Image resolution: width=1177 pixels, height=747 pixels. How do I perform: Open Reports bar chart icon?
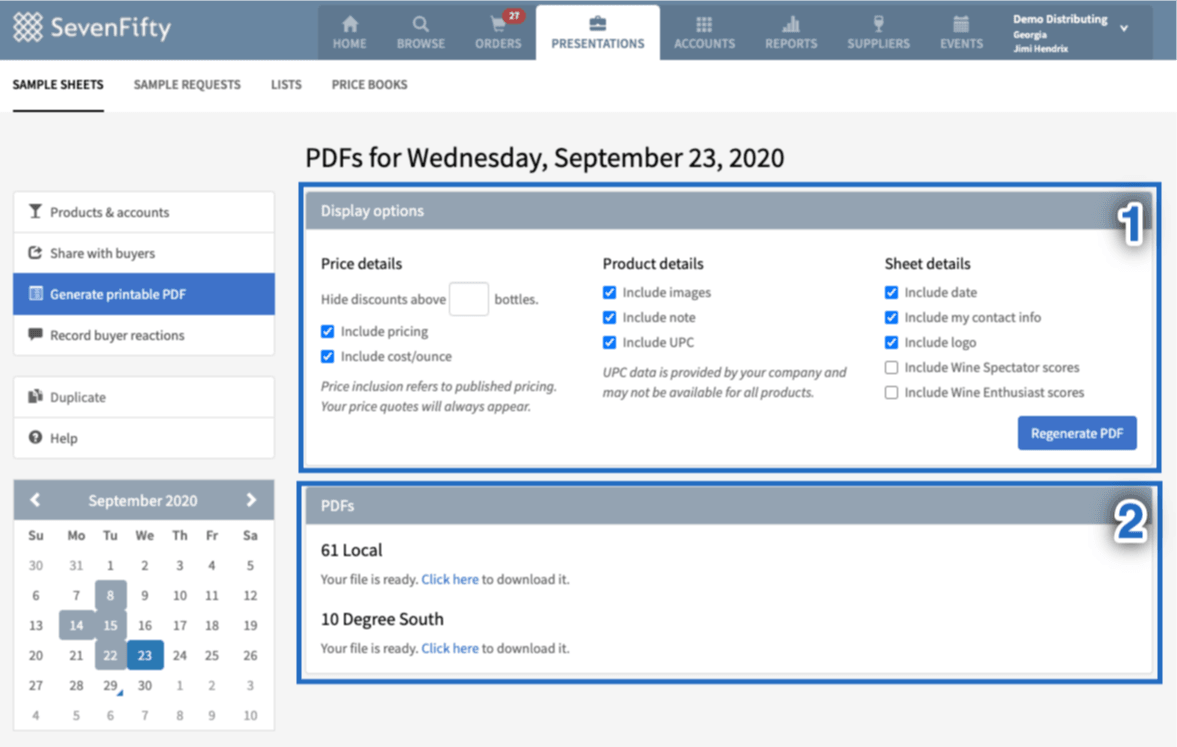click(x=790, y=24)
